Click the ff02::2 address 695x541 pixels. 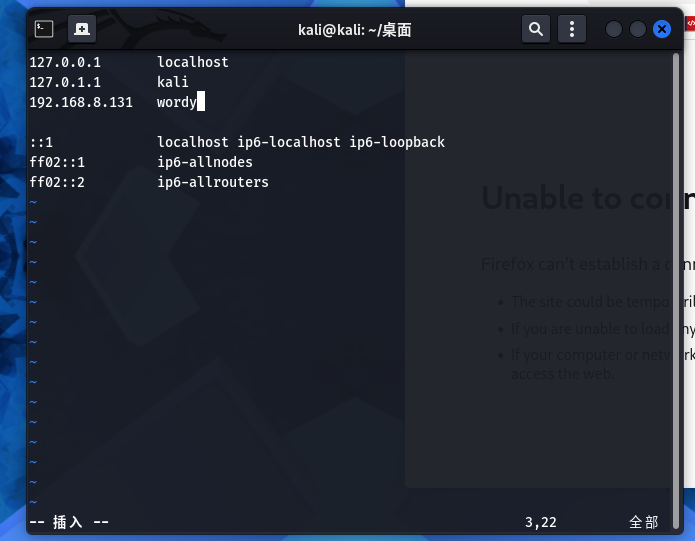click(x=57, y=182)
